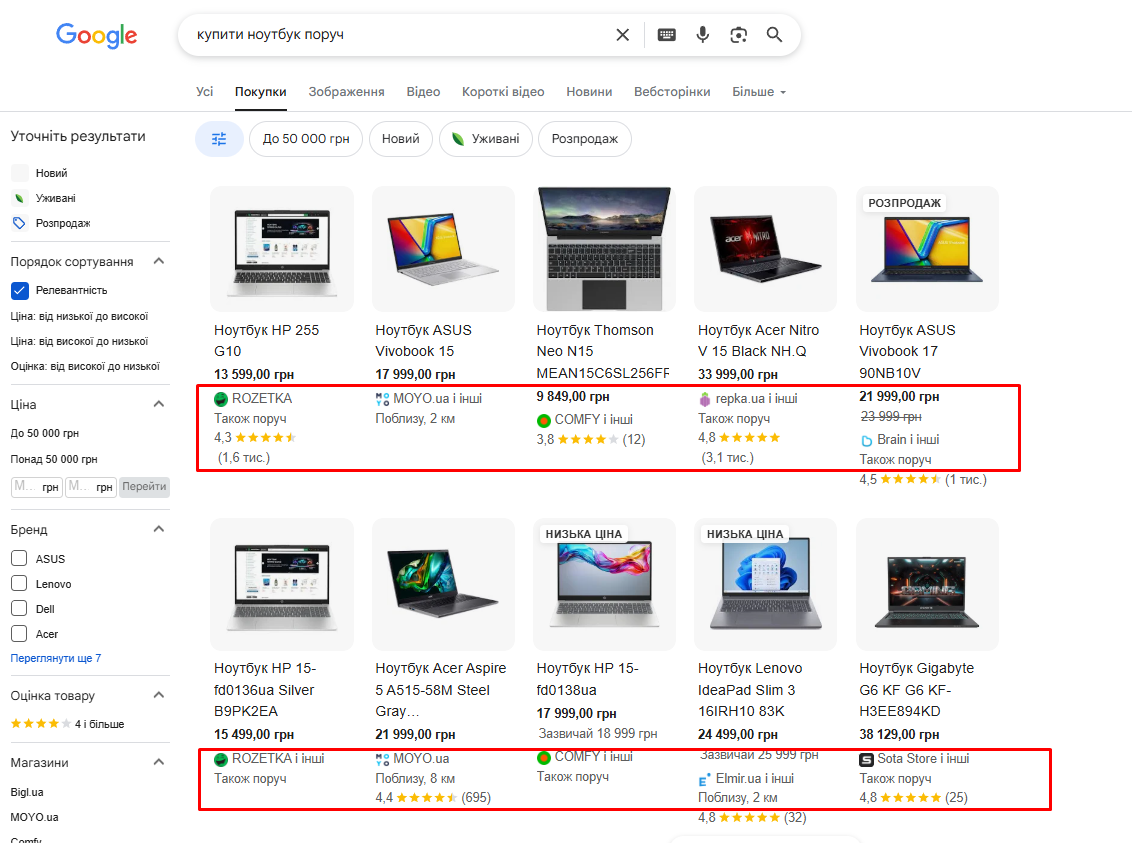Screen dimensions: 1132x843
Task: Open Lenovo IdeaPad Slim 3 product image
Action: [765, 583]
